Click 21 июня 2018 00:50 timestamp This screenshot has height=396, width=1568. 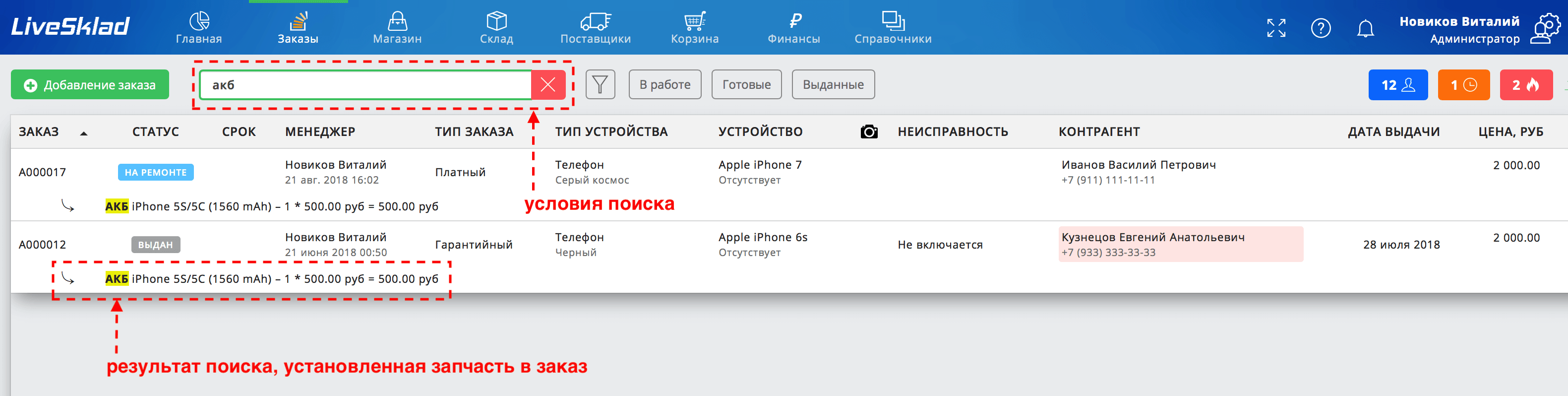[336, 253]
